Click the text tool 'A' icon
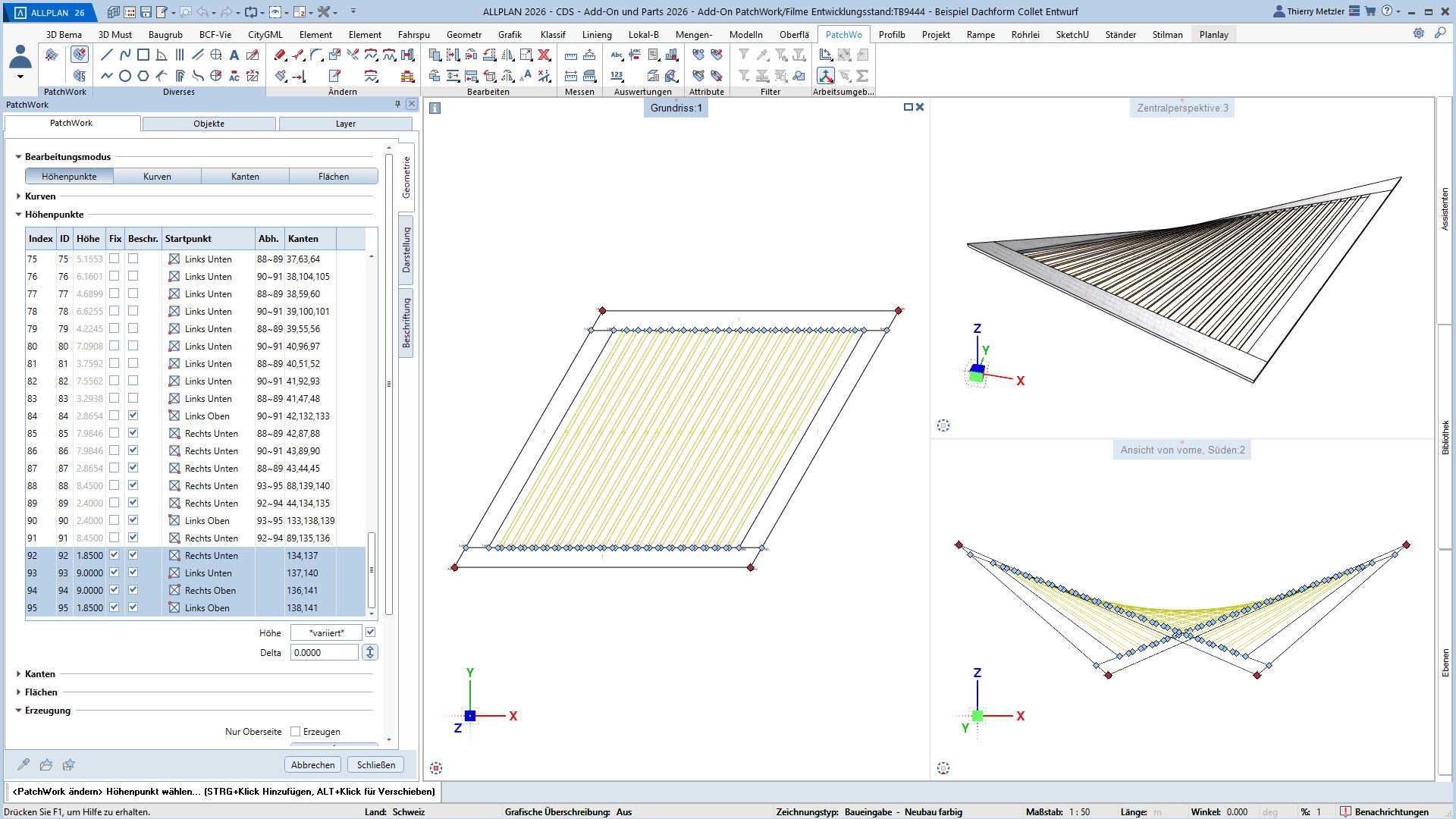This screenshot has height=819, width=1456. pos(234,55)
